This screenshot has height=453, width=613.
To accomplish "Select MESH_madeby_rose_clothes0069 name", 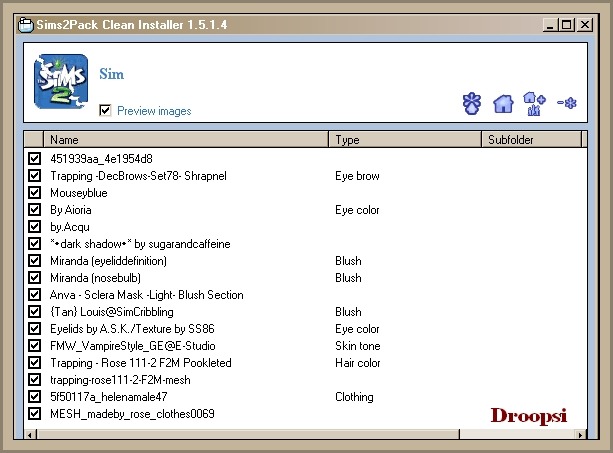I will click(132, 414).
